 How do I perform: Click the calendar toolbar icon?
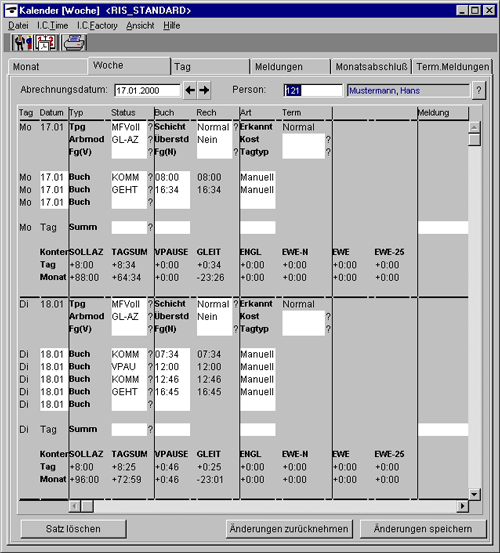pyautogui.click(x=46, y=43)
